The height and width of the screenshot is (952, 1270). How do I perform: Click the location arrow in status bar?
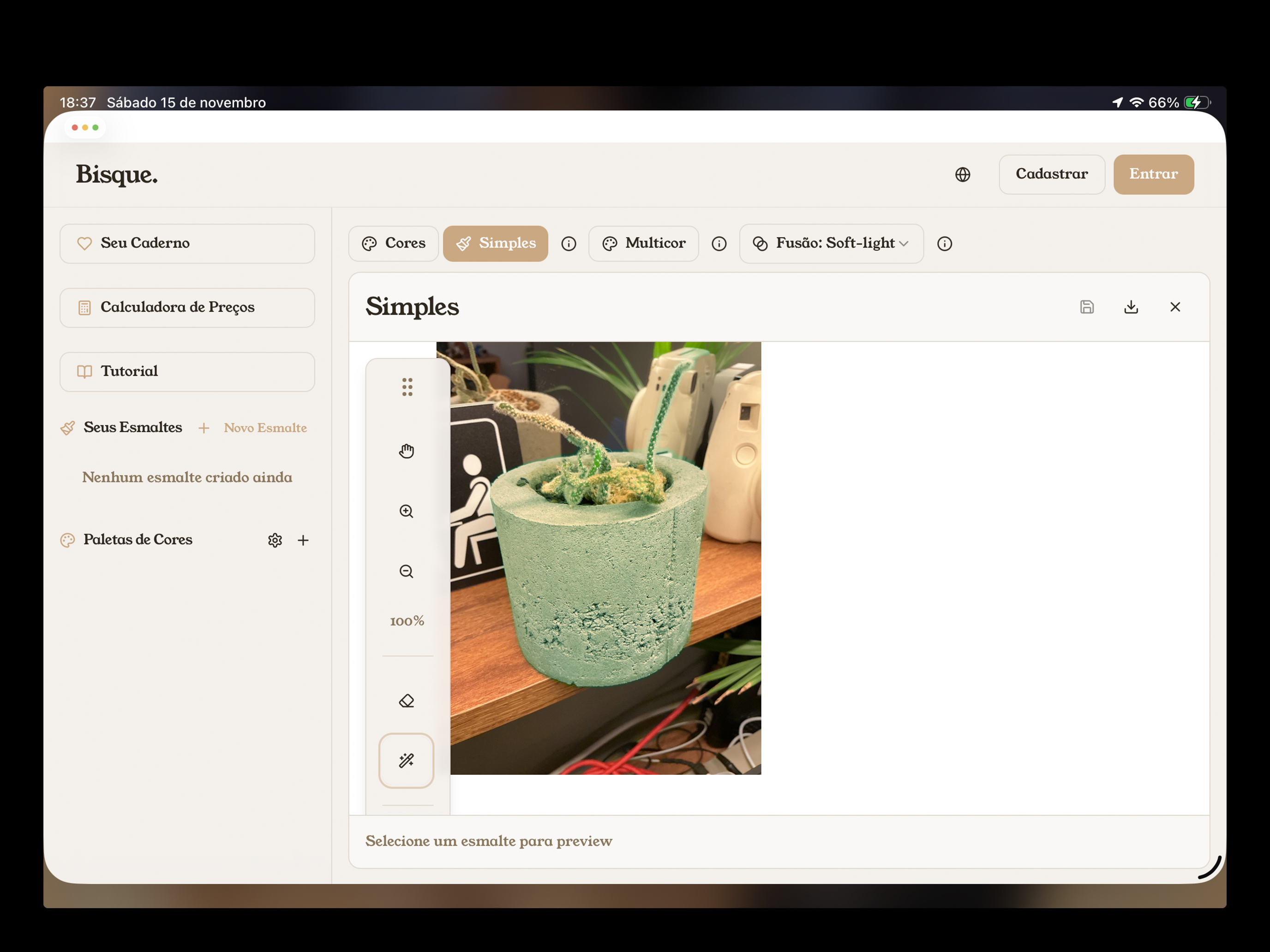(1117, 103)
